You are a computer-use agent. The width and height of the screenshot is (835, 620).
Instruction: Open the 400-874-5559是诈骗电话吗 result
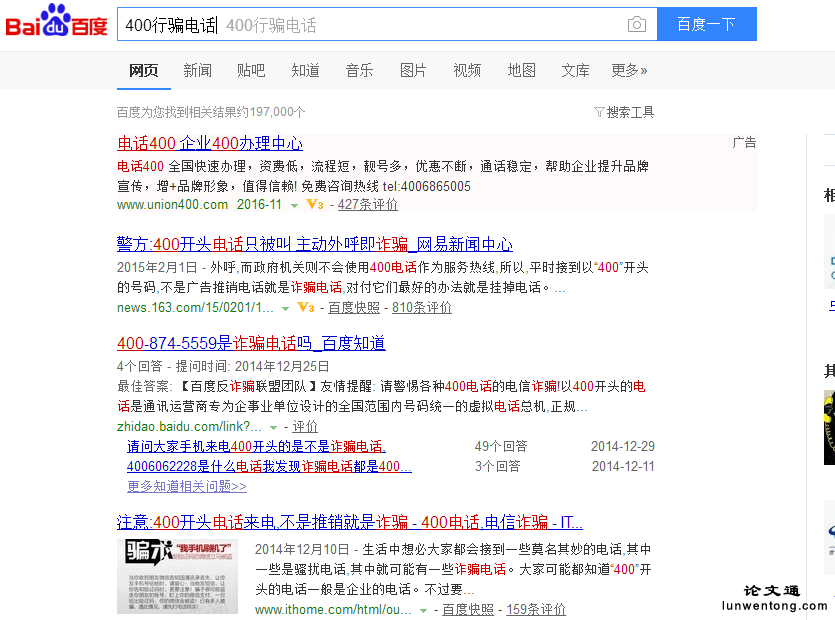(251, 343)
